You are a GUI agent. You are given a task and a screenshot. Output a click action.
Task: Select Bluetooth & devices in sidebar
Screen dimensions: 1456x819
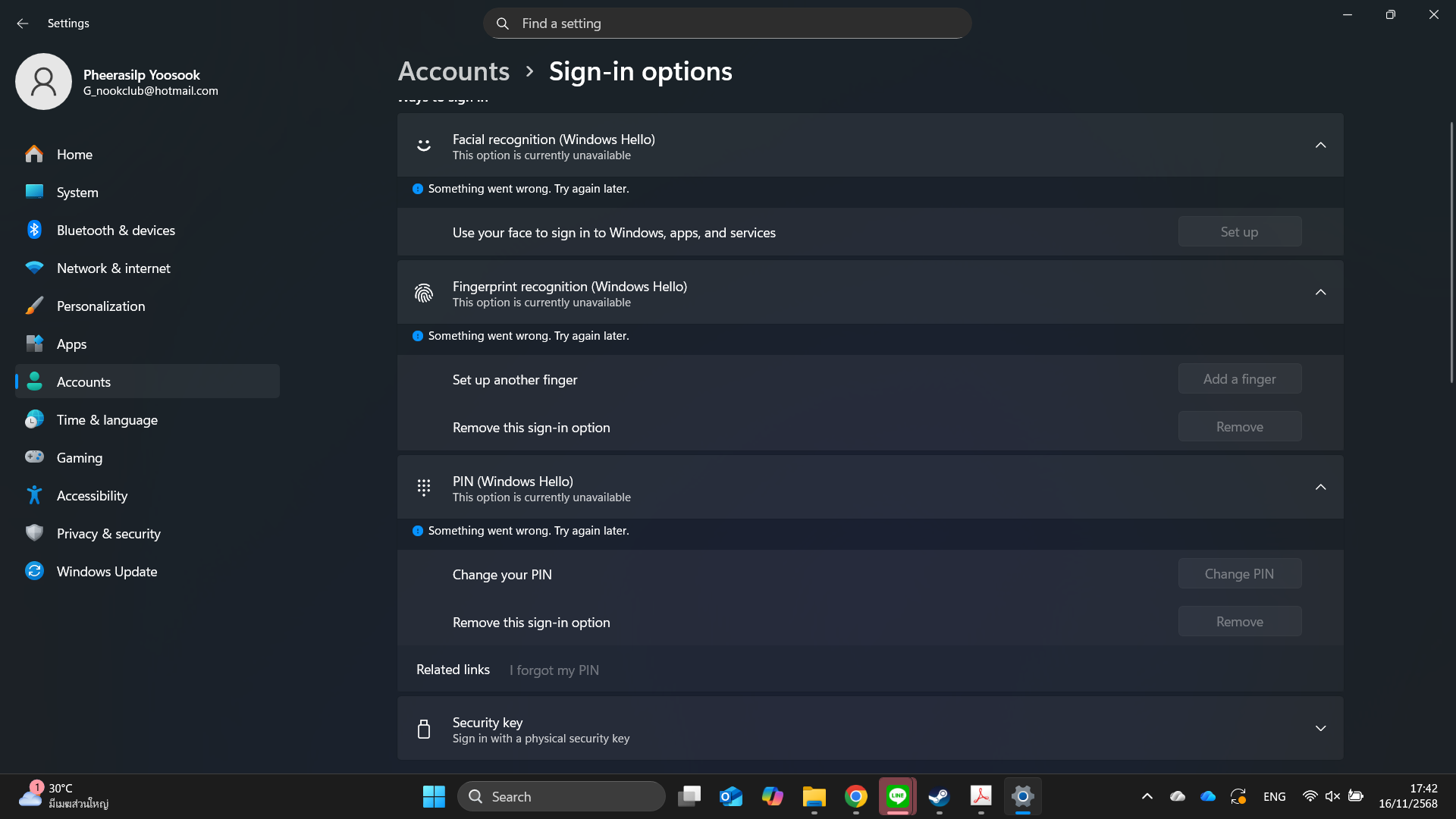pyautogui.click(x=115, y=231)
